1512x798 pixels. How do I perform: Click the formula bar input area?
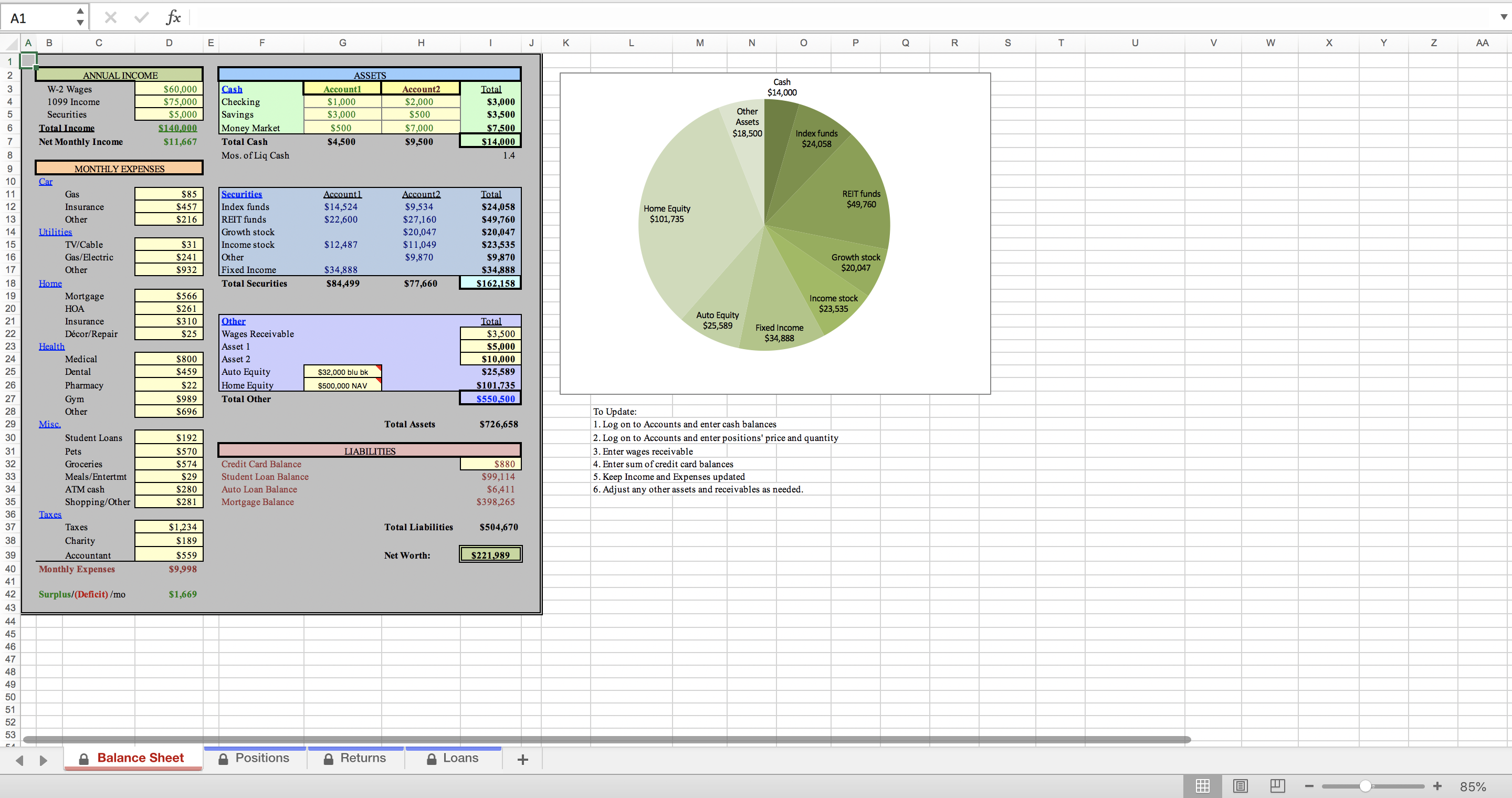pos(842,17)
